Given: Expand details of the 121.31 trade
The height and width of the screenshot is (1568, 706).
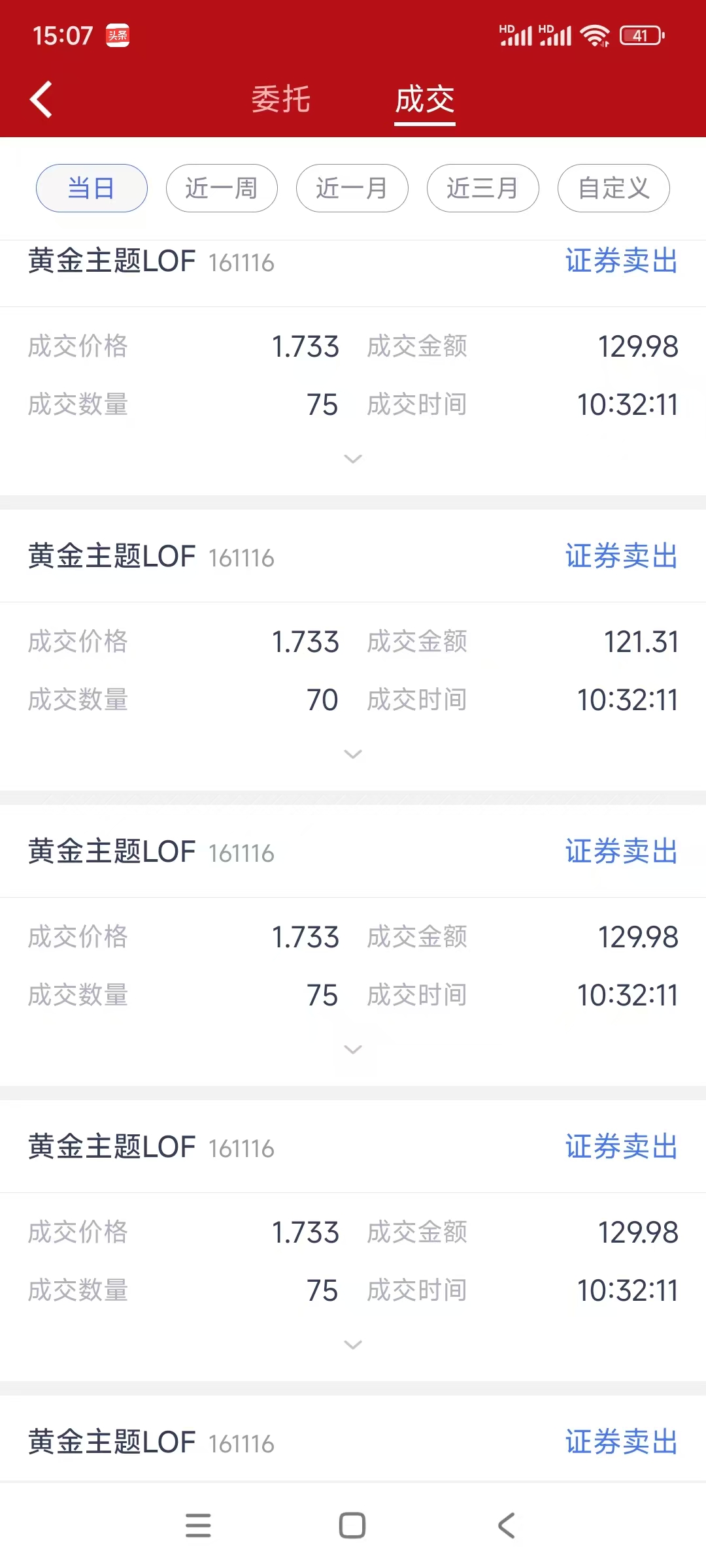Looking at the screenshot, I should 353,754.
